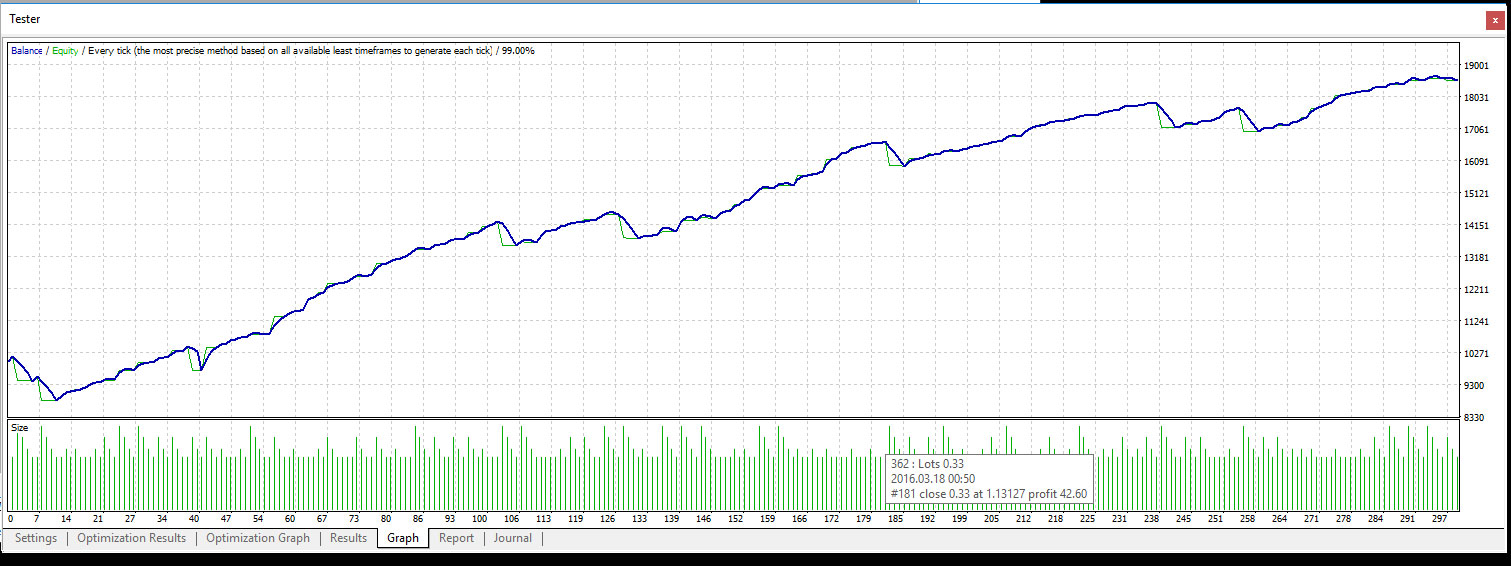The image size is (1511, 566).
Task: Click trade number 100 on the bottom axis
Action: coord(481,519)
